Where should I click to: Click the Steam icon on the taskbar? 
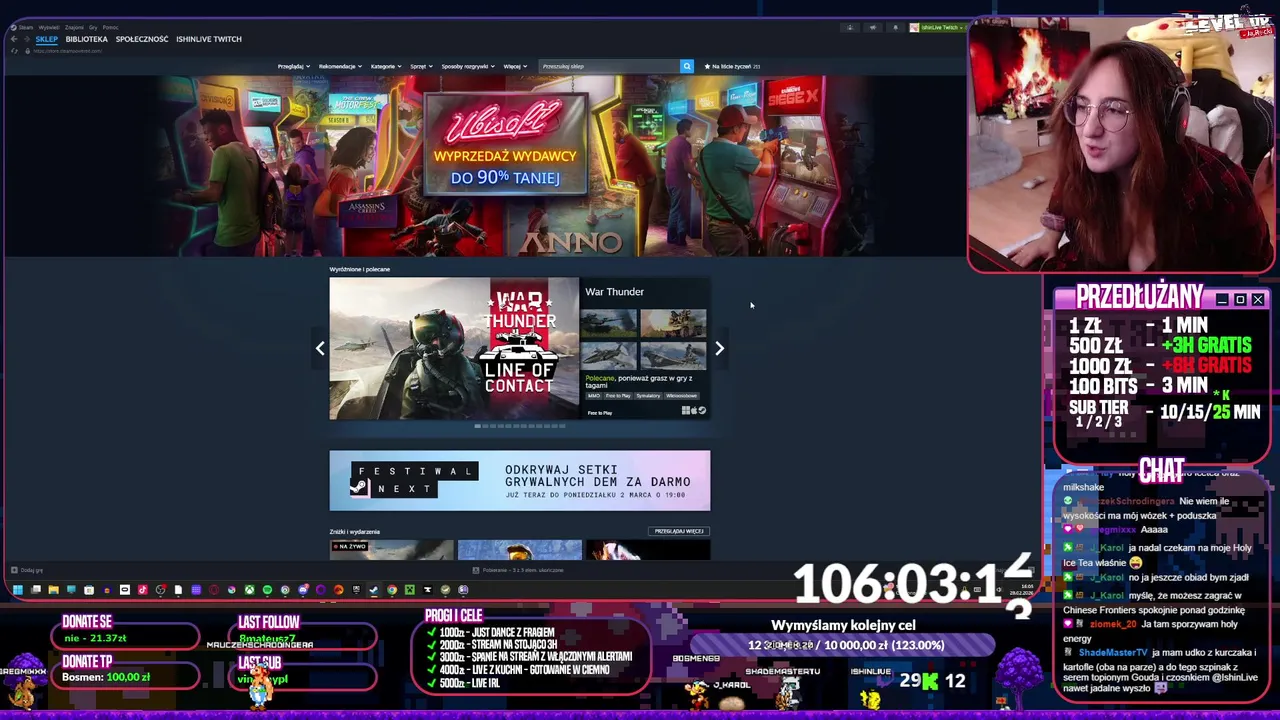[x=373, y=590]
